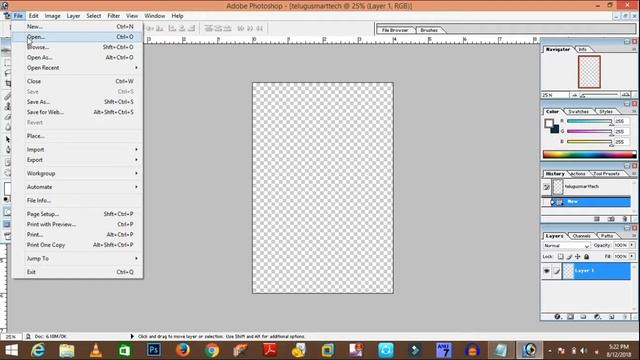The image size is (640, 360).
Task: Click the Windows Start button
Action: [x=11, y=350]
